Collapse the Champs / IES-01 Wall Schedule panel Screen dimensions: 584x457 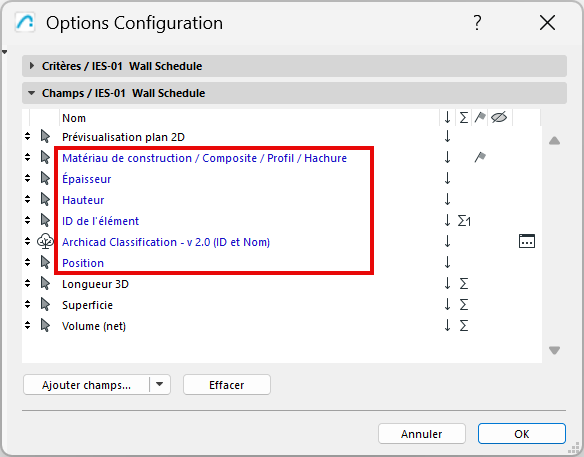32,93
